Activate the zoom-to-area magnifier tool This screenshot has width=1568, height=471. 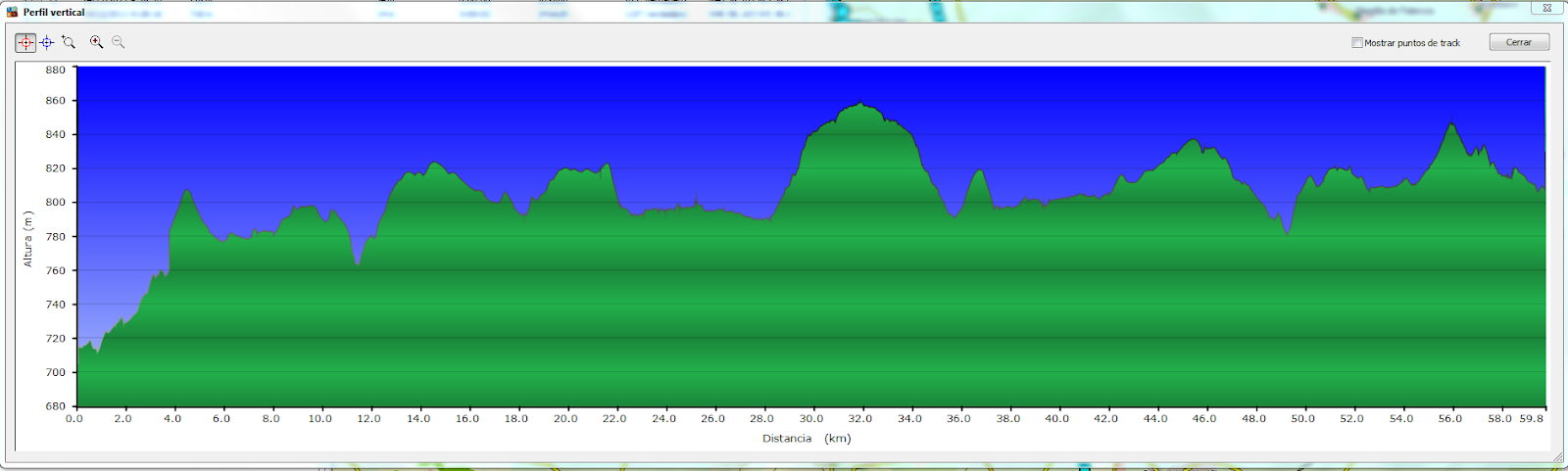[x=69, y=42]
